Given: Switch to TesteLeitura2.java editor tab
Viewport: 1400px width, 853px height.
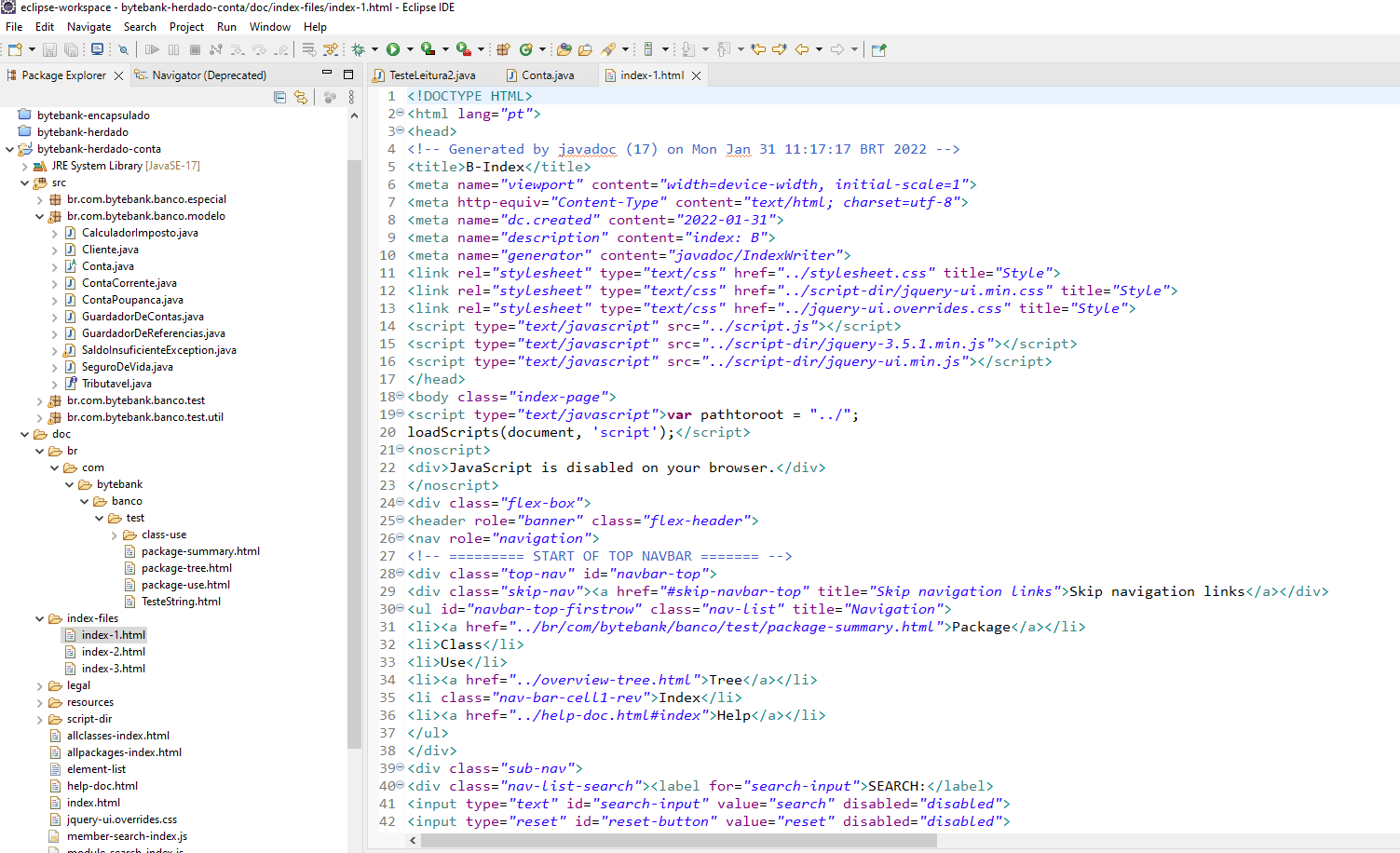Looking at the screenshot, I should (425, 75).
